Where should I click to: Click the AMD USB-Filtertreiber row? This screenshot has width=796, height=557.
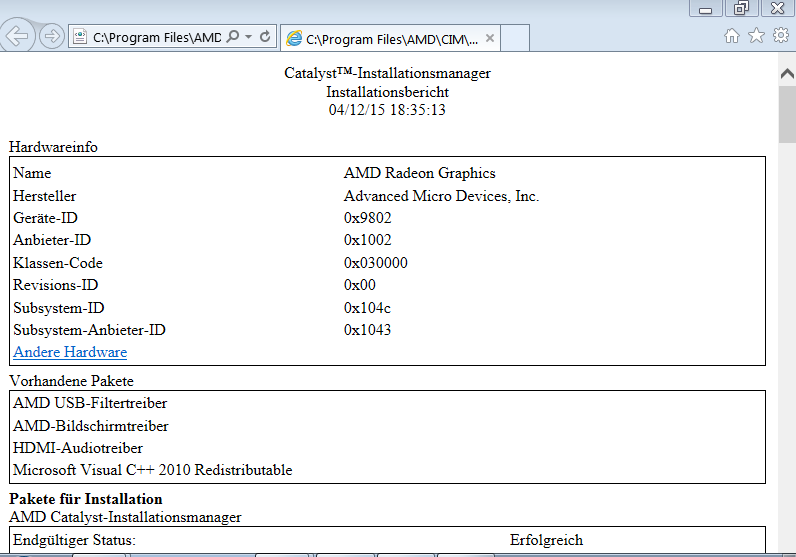click(387, 403)
